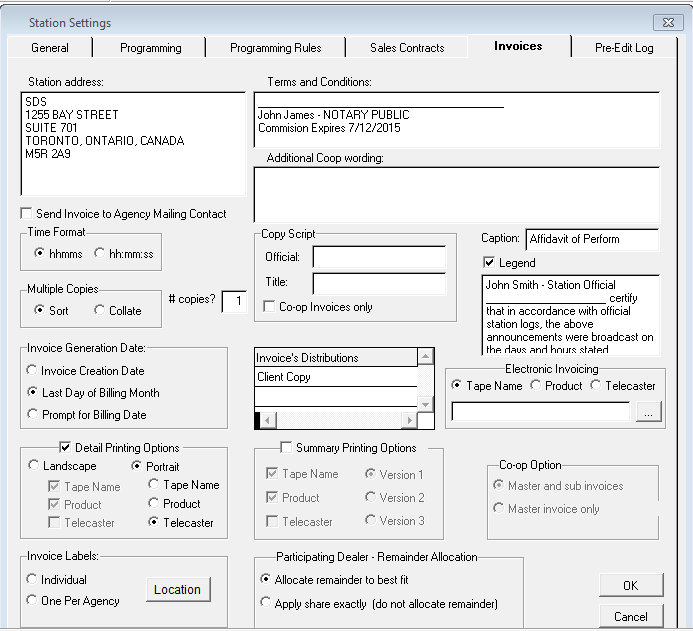Cancel the Station Settings dialog

point(631,617)
